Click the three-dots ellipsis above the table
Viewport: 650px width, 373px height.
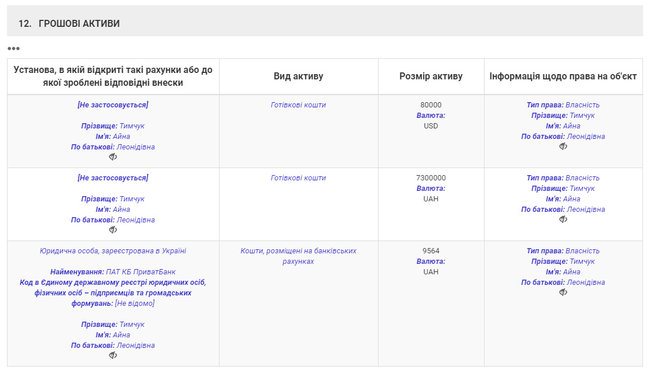coord(14,48)
